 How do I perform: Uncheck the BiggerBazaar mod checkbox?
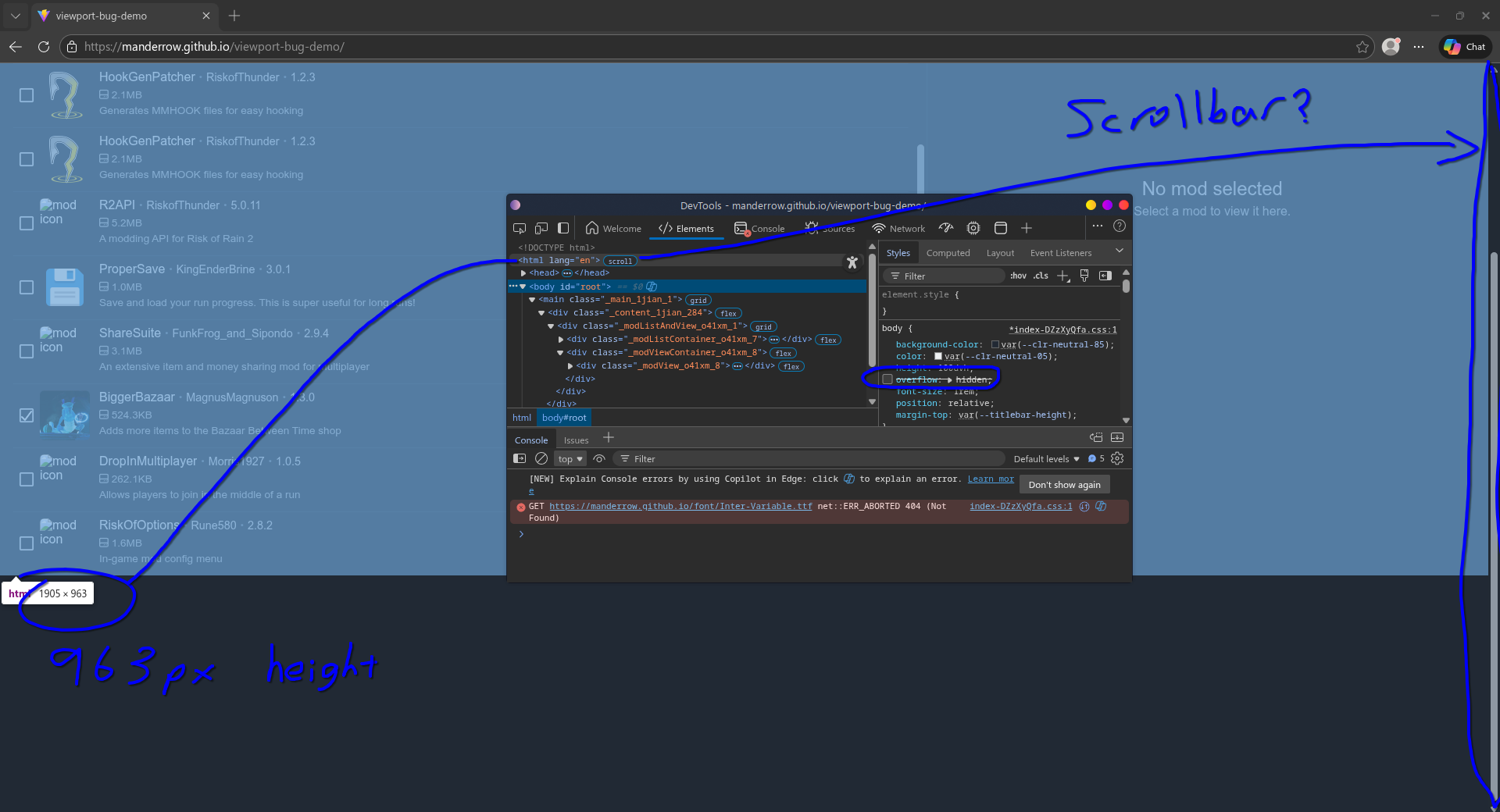coord(27,415)
